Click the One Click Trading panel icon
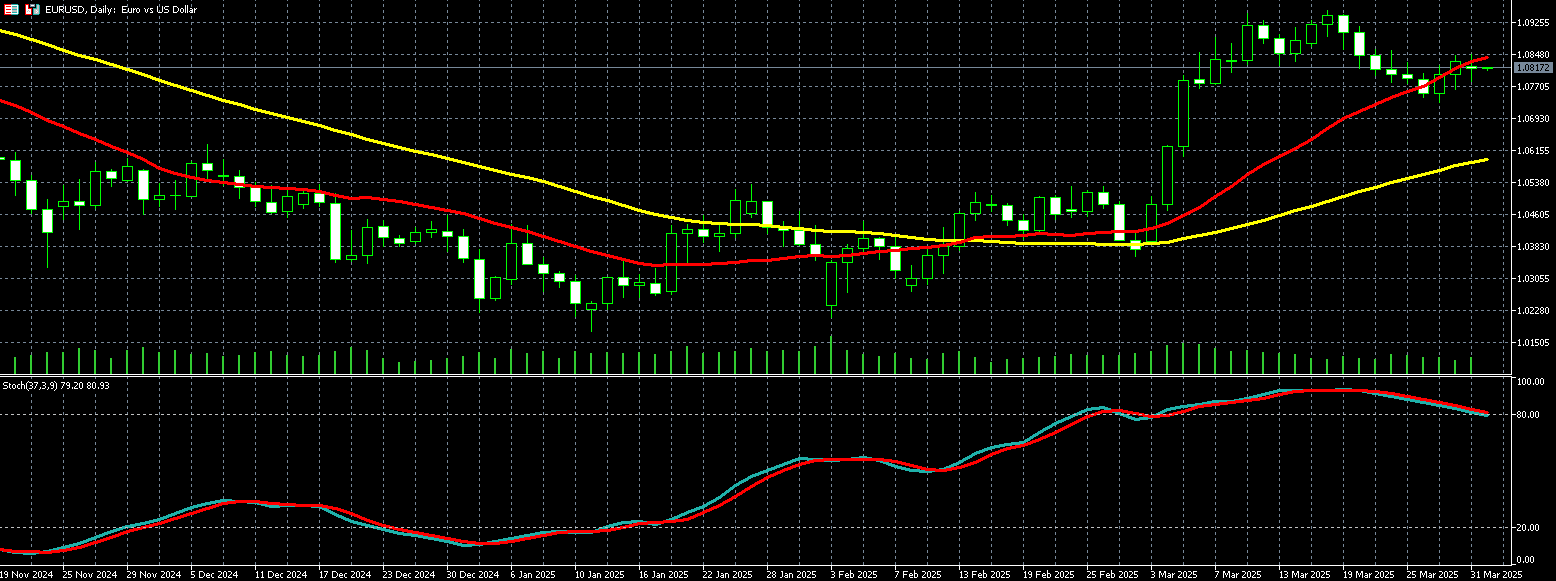The image size is (1556, 581). click(32, 9)
